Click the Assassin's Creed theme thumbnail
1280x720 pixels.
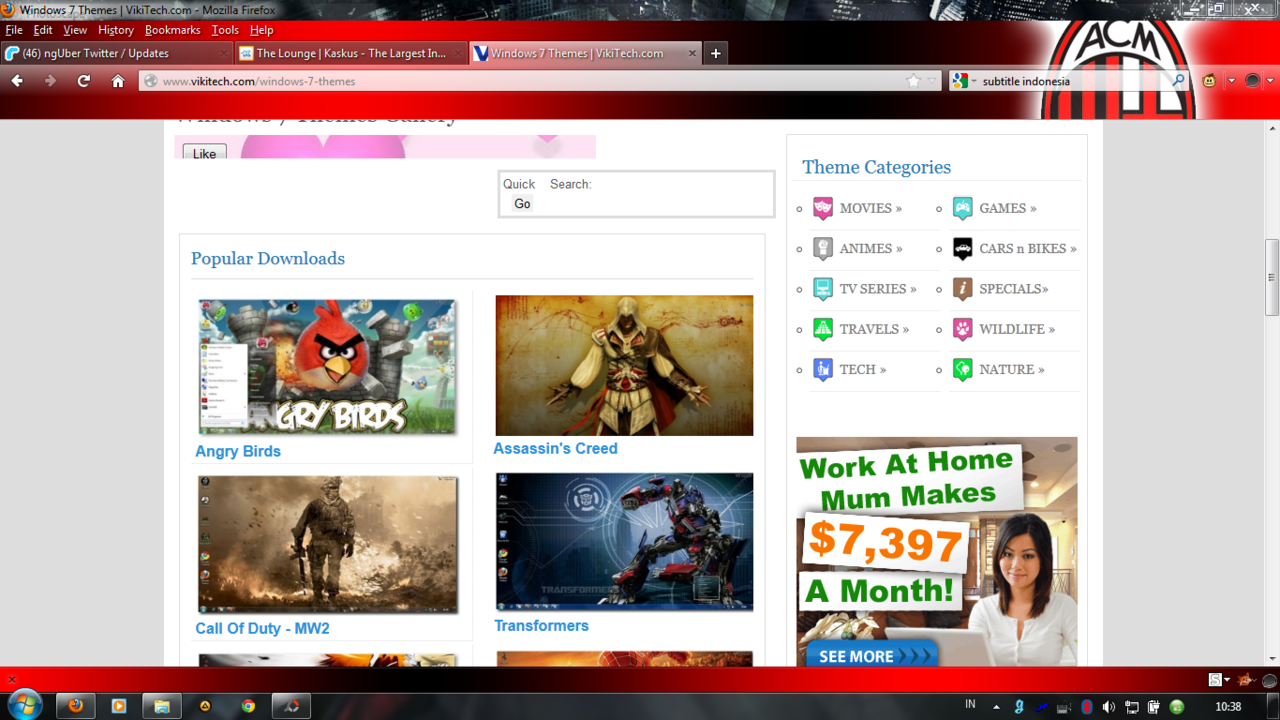click(x=624, y=365)
